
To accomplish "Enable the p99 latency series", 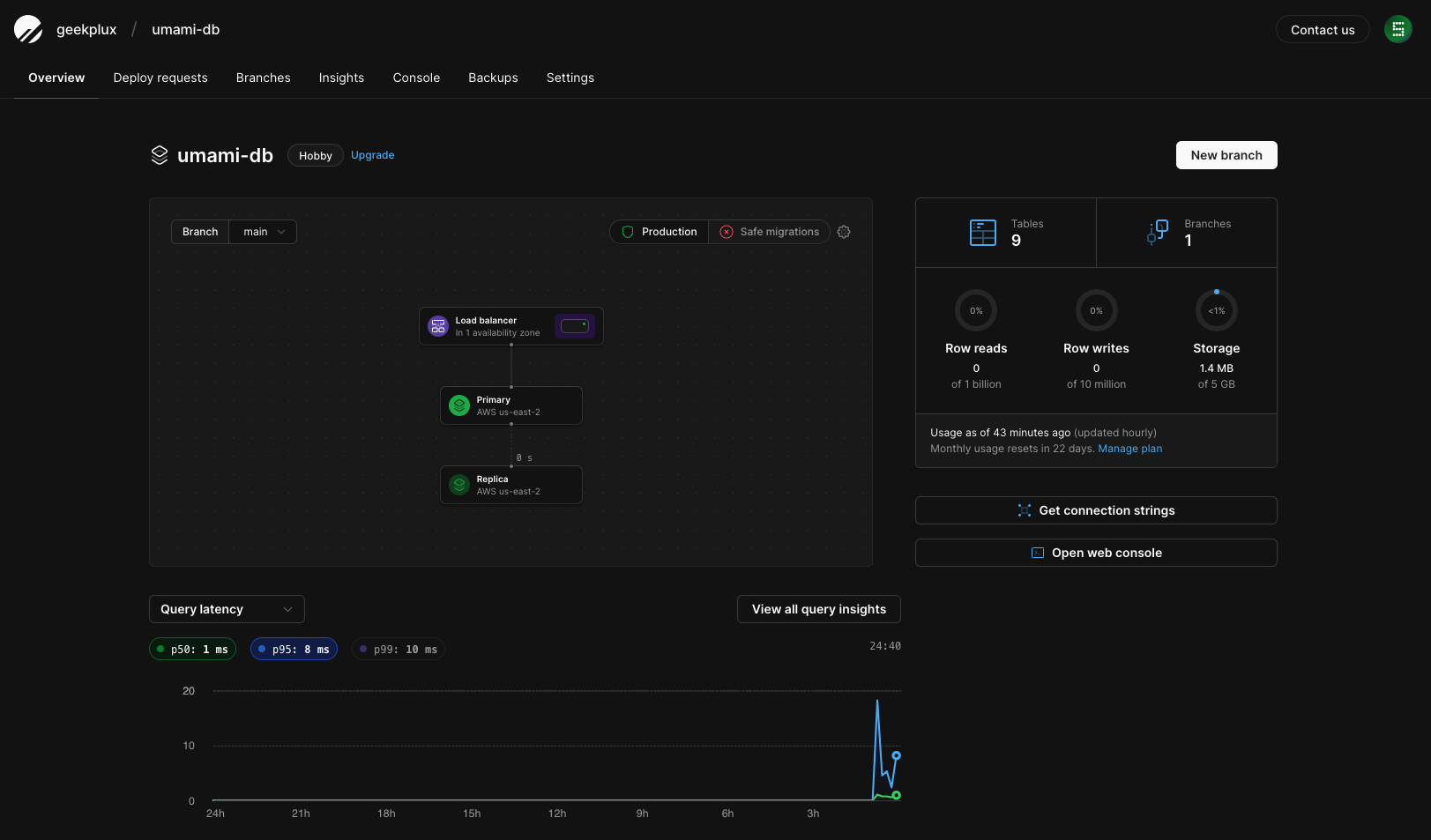I will pyautogui.click(x=399, y=650).
